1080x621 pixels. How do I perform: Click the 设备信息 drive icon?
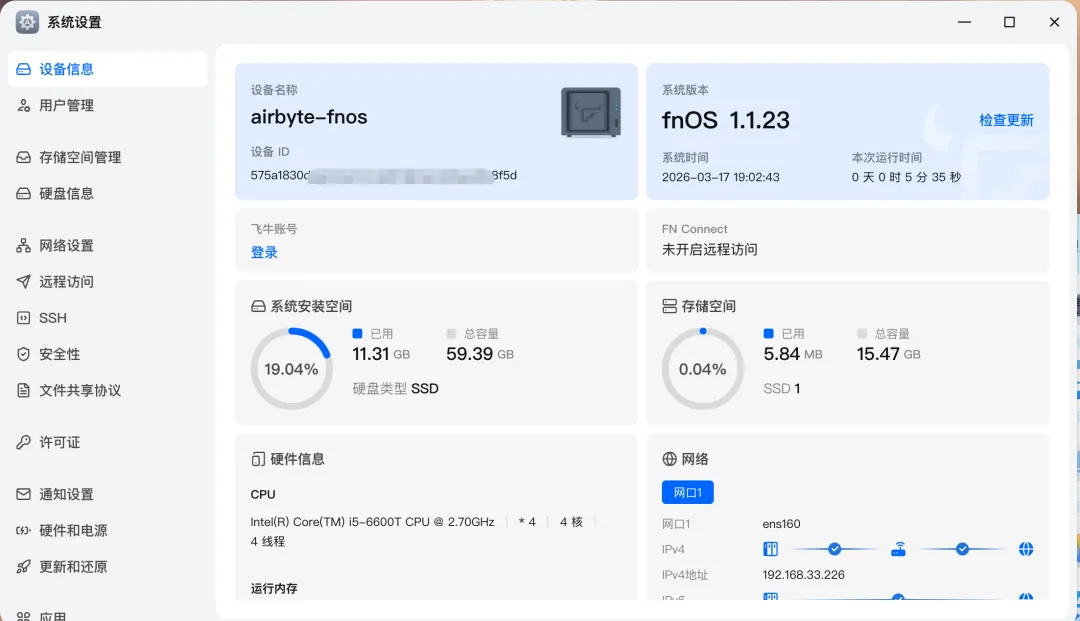click(23, 69)
